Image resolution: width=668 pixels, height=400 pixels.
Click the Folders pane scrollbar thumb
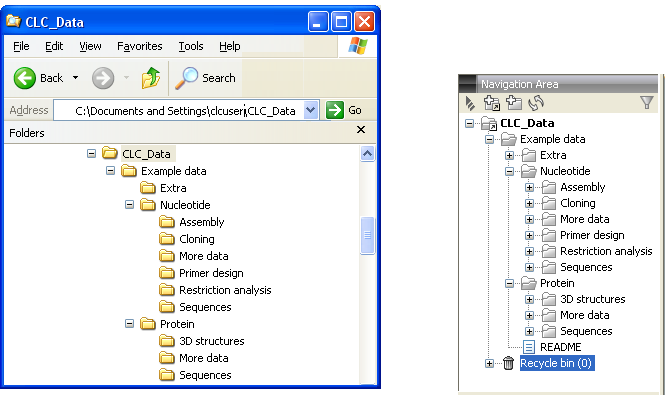tap(366, 236)
